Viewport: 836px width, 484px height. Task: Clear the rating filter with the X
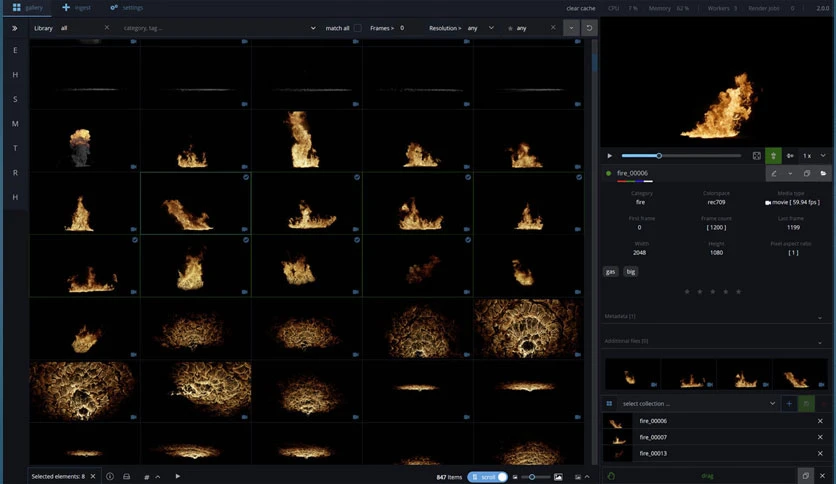[x=553, y=28]
